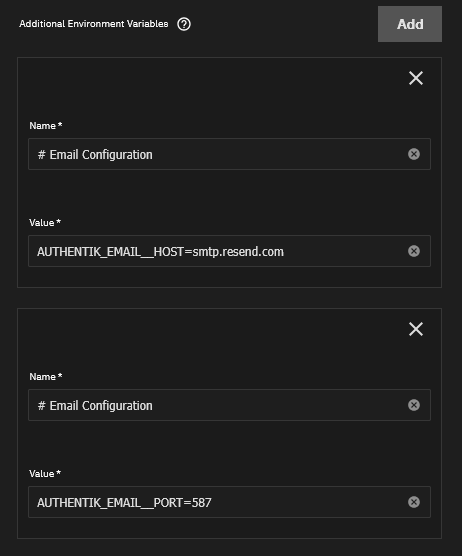
Task: Clear the PORT=587 Value field
Action: [x=413, y=502]
